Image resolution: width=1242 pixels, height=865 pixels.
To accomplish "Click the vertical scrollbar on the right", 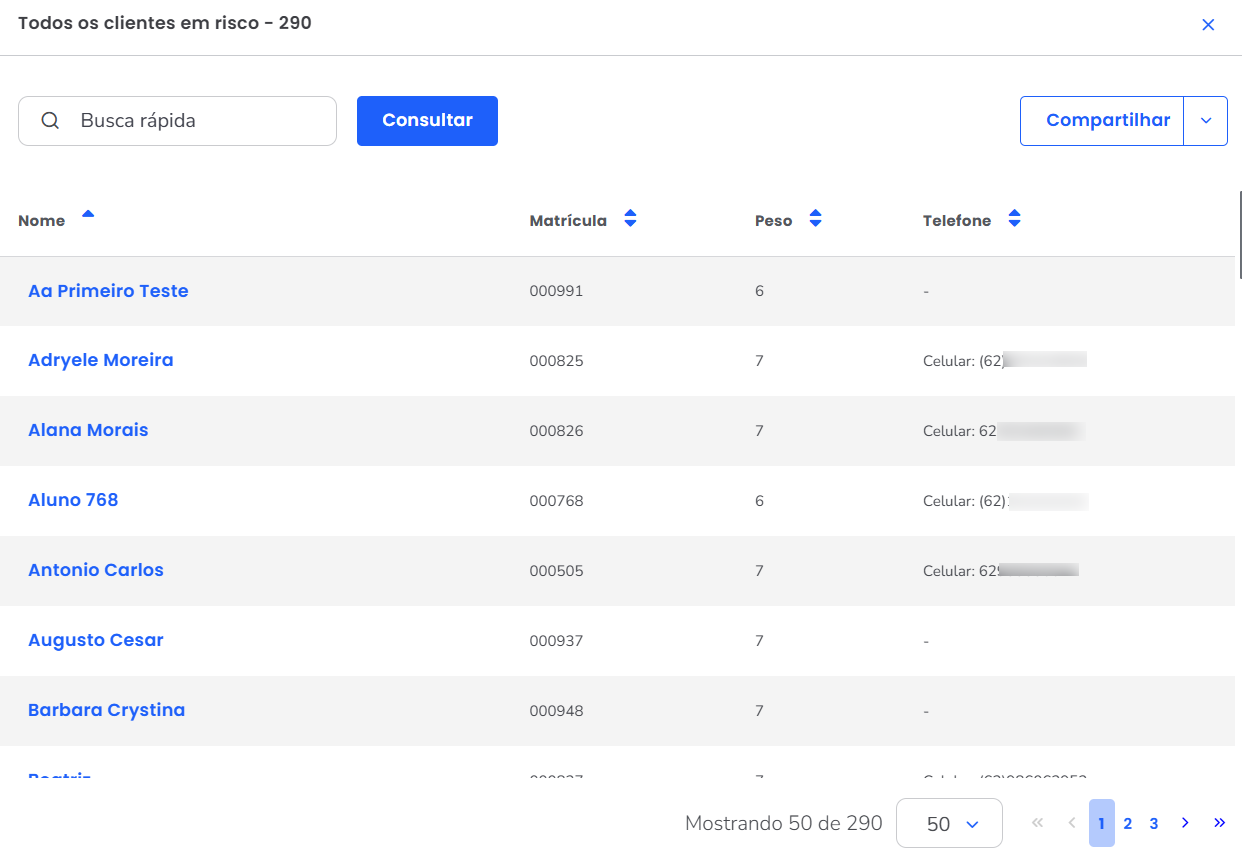I will click(1239, 235).
